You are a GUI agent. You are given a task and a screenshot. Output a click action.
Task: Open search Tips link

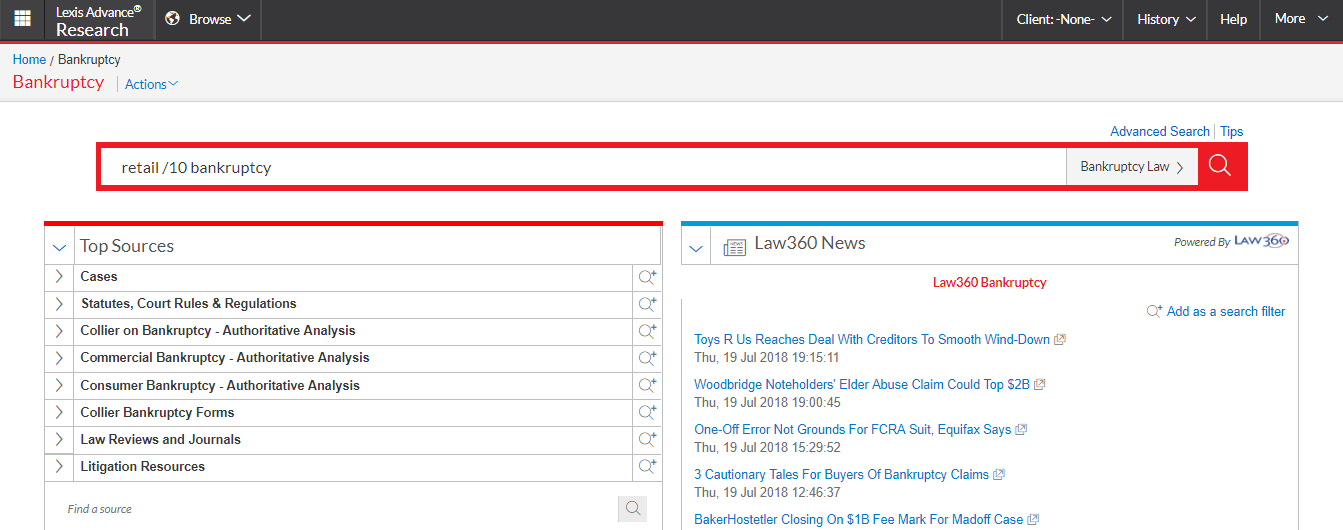tap(1232, 131)
